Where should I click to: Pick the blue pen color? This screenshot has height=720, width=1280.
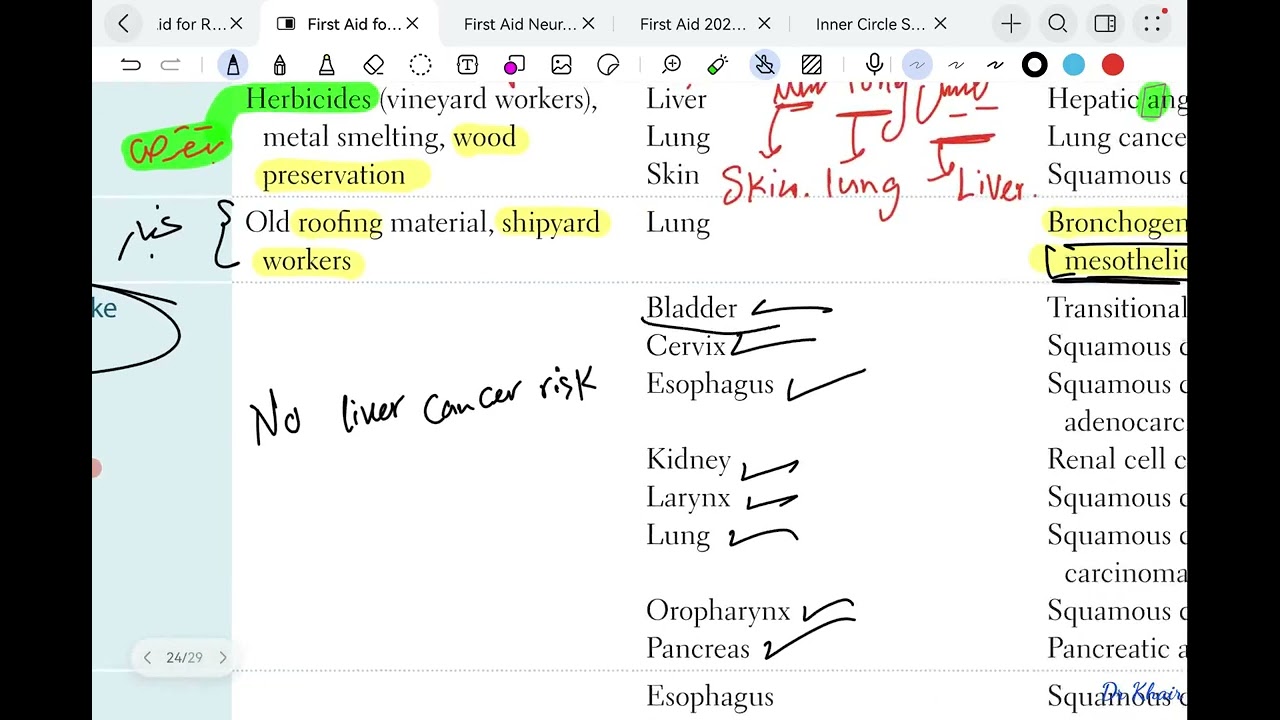1074,65
